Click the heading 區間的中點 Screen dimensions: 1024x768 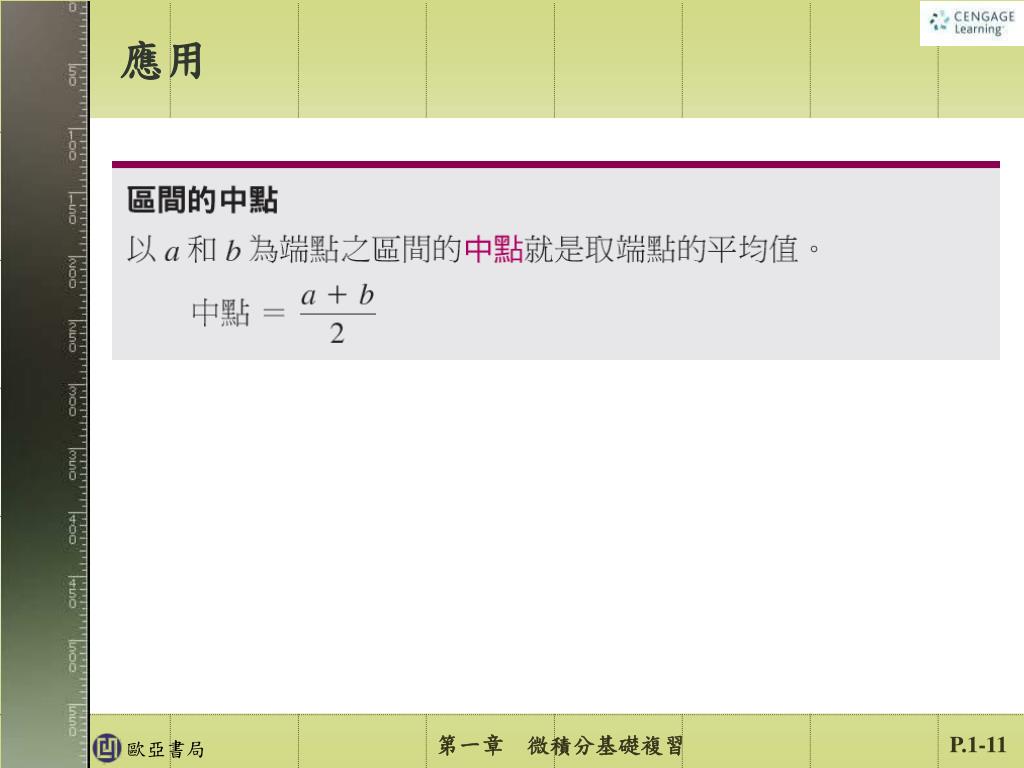[202, 200]
